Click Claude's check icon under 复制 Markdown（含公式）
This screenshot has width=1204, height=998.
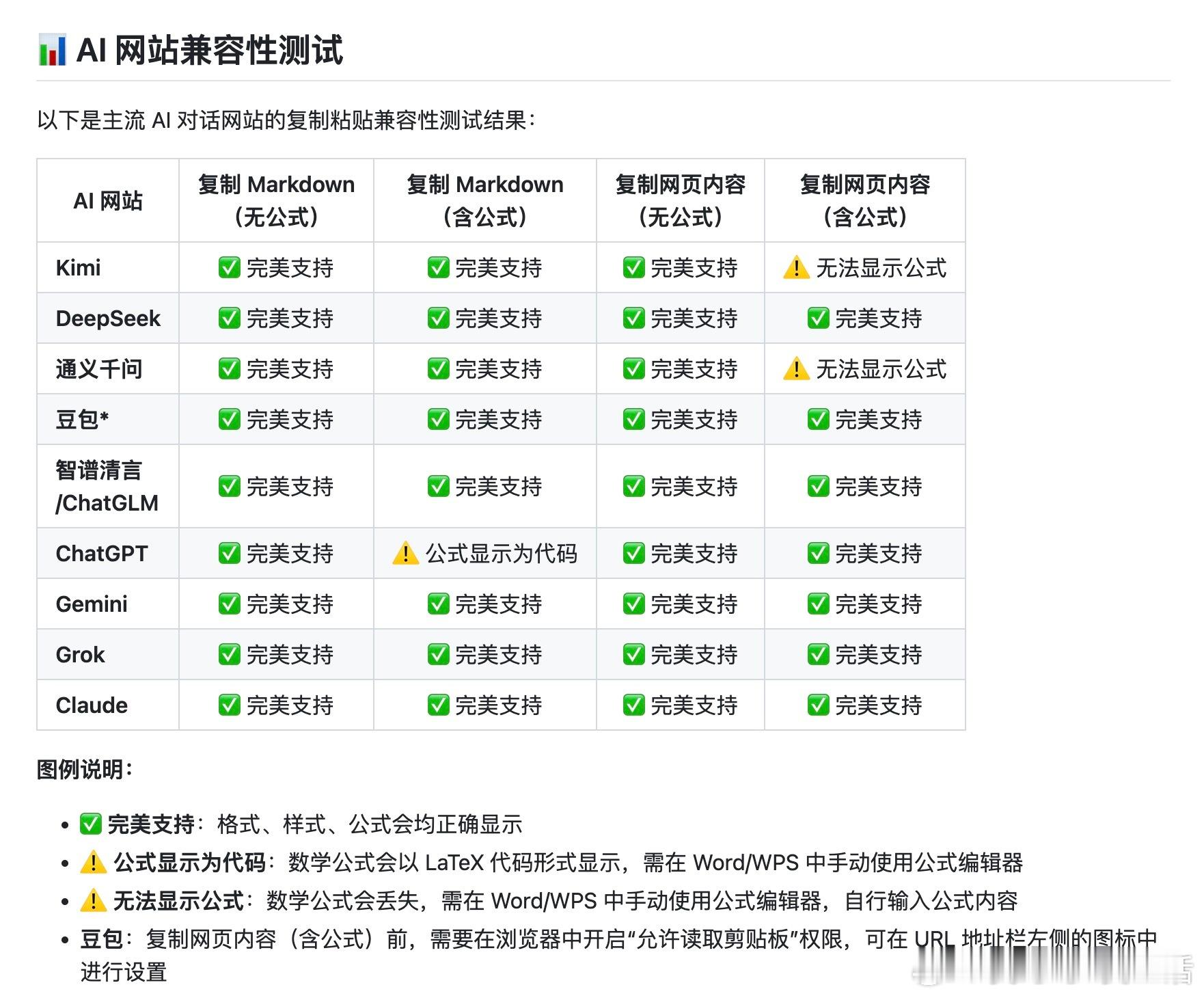click(438, 705)
